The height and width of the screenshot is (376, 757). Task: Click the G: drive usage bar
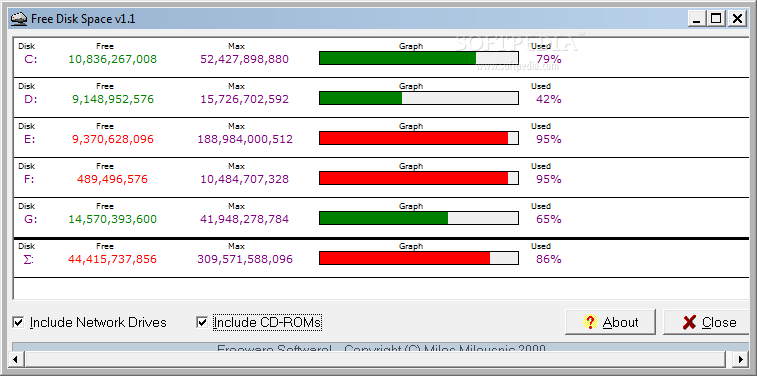[x=419, y=218]
